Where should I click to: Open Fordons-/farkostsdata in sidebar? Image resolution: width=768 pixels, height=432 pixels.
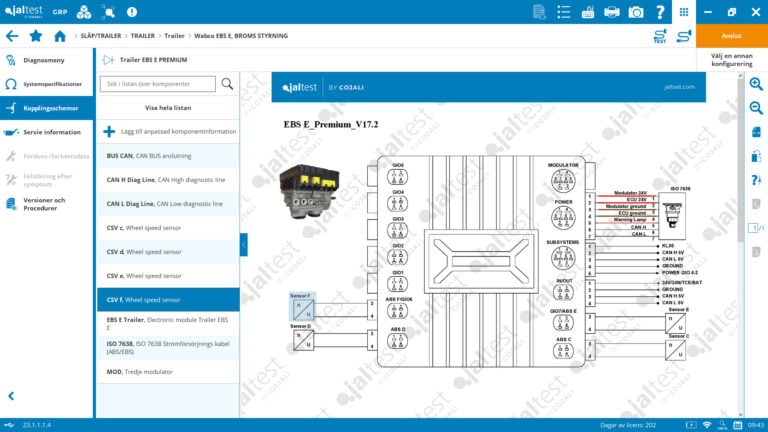click(x=46, y=156)
